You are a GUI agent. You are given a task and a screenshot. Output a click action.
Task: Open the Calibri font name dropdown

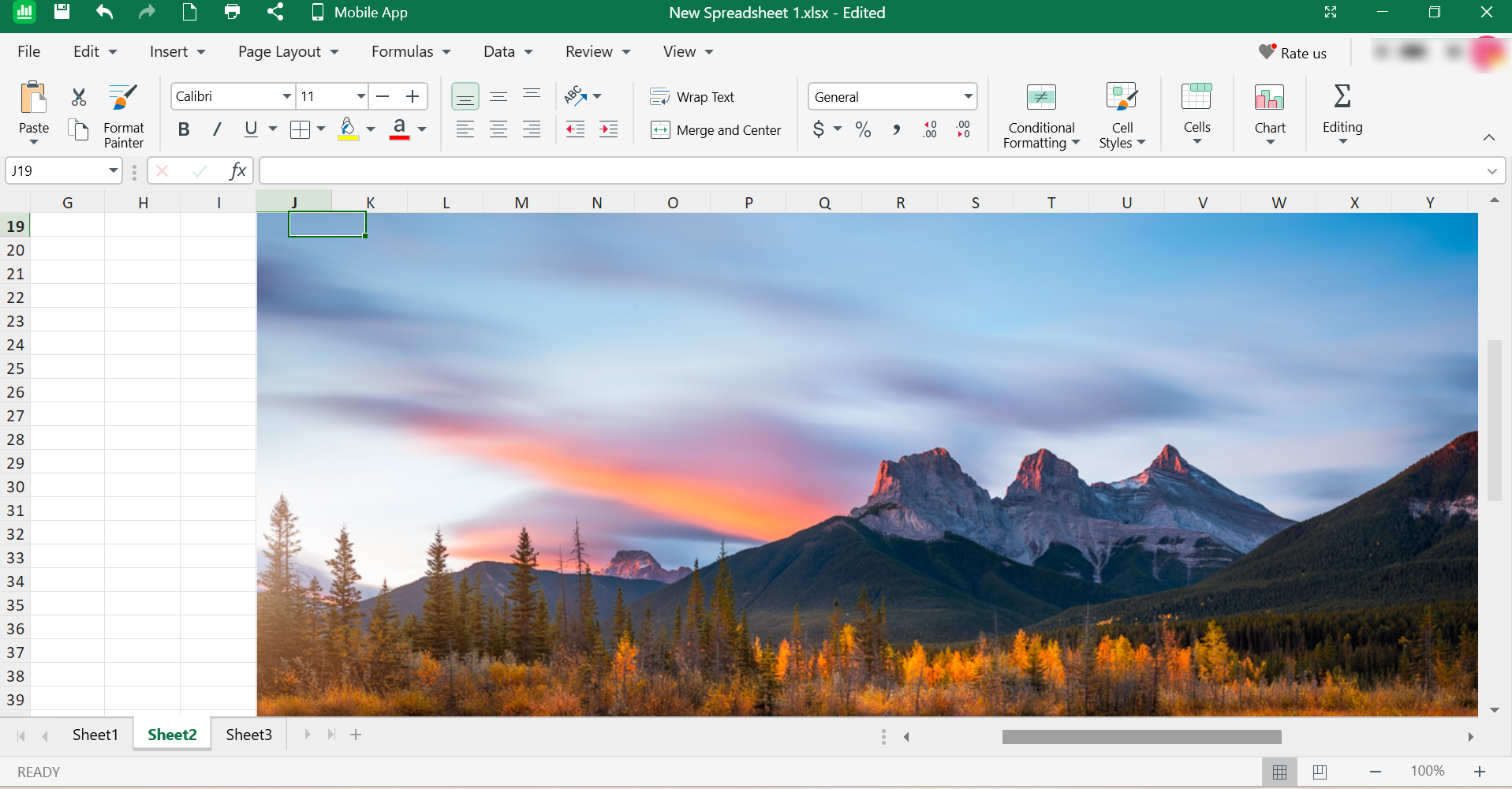286,96
